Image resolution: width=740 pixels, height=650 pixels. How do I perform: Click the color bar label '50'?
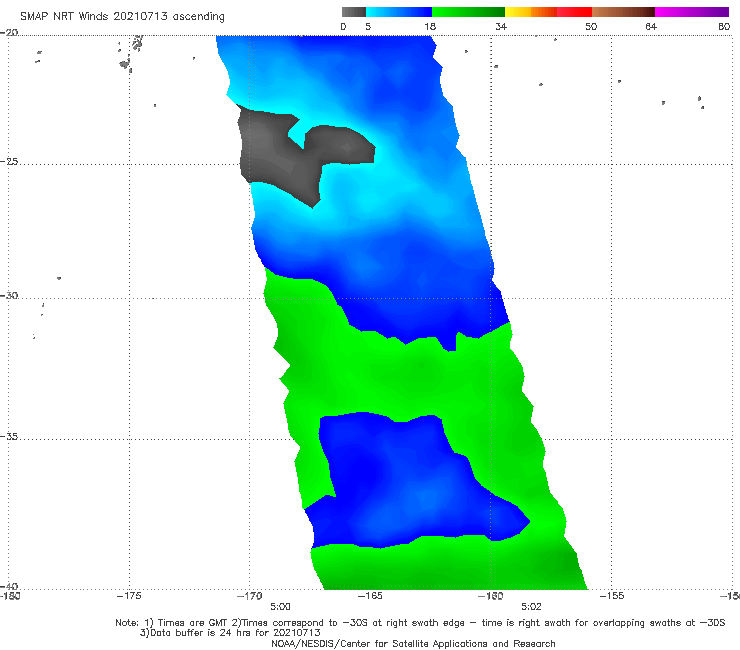(591, 26)
